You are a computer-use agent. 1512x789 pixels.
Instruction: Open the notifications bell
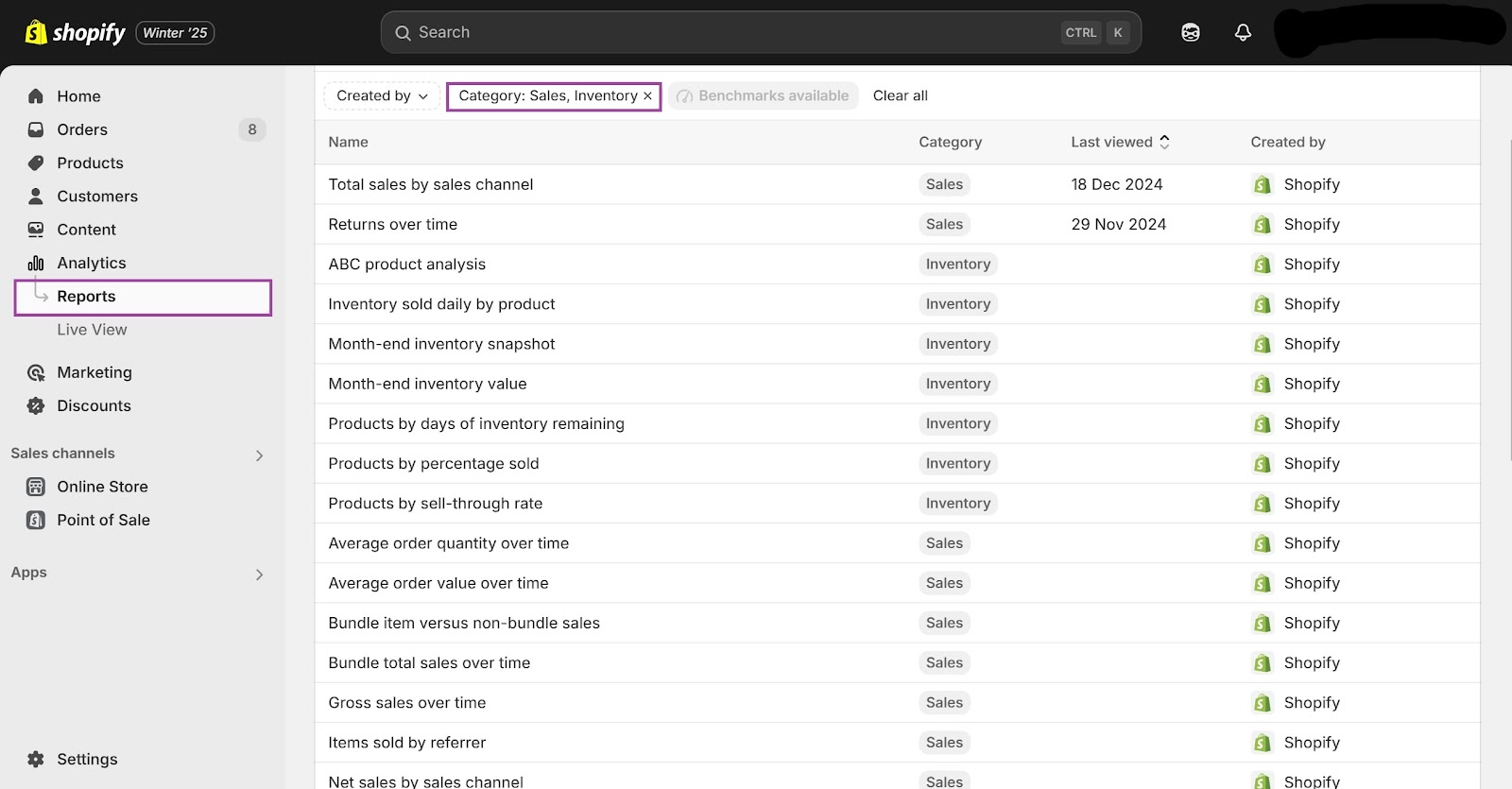pyautogui.click(x=1243, y=32)
